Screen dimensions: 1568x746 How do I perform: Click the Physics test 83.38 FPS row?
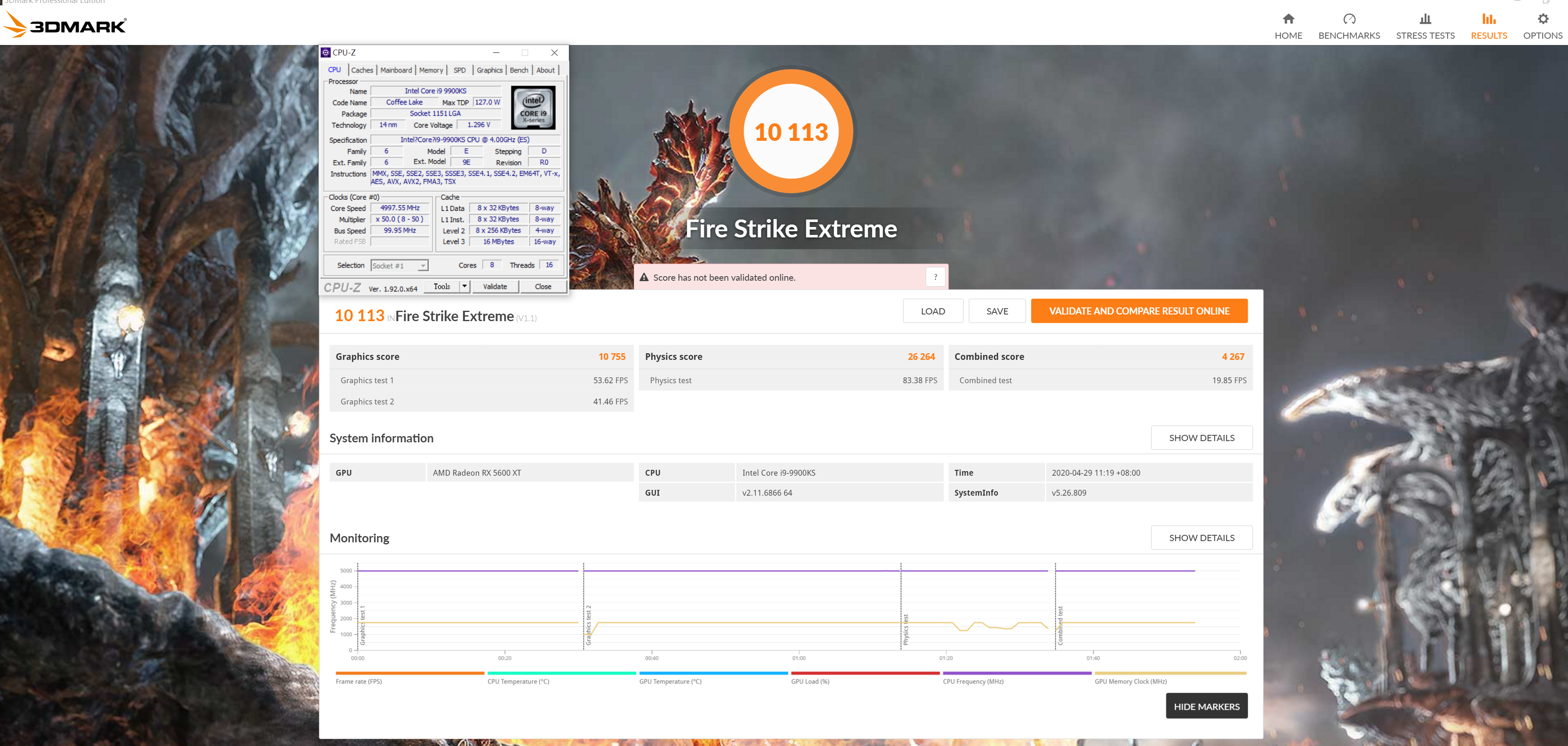point(791,380)
